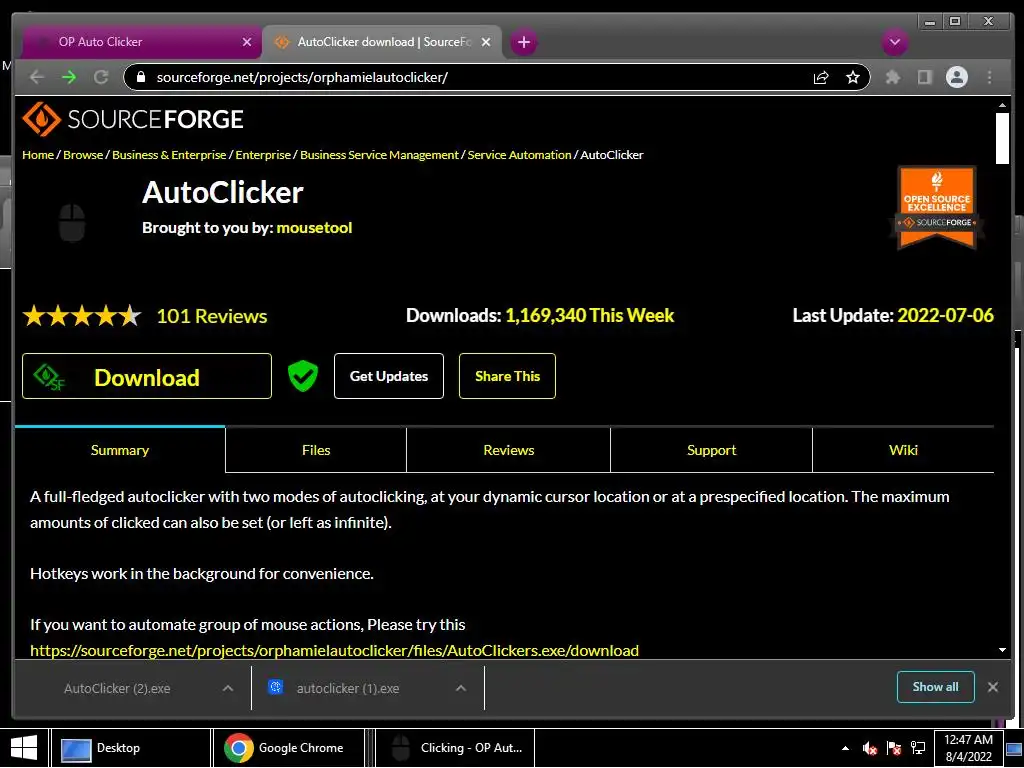Click the green verified shield icon
Viewport: 1024px width, 768px height.
coord(303,376)
